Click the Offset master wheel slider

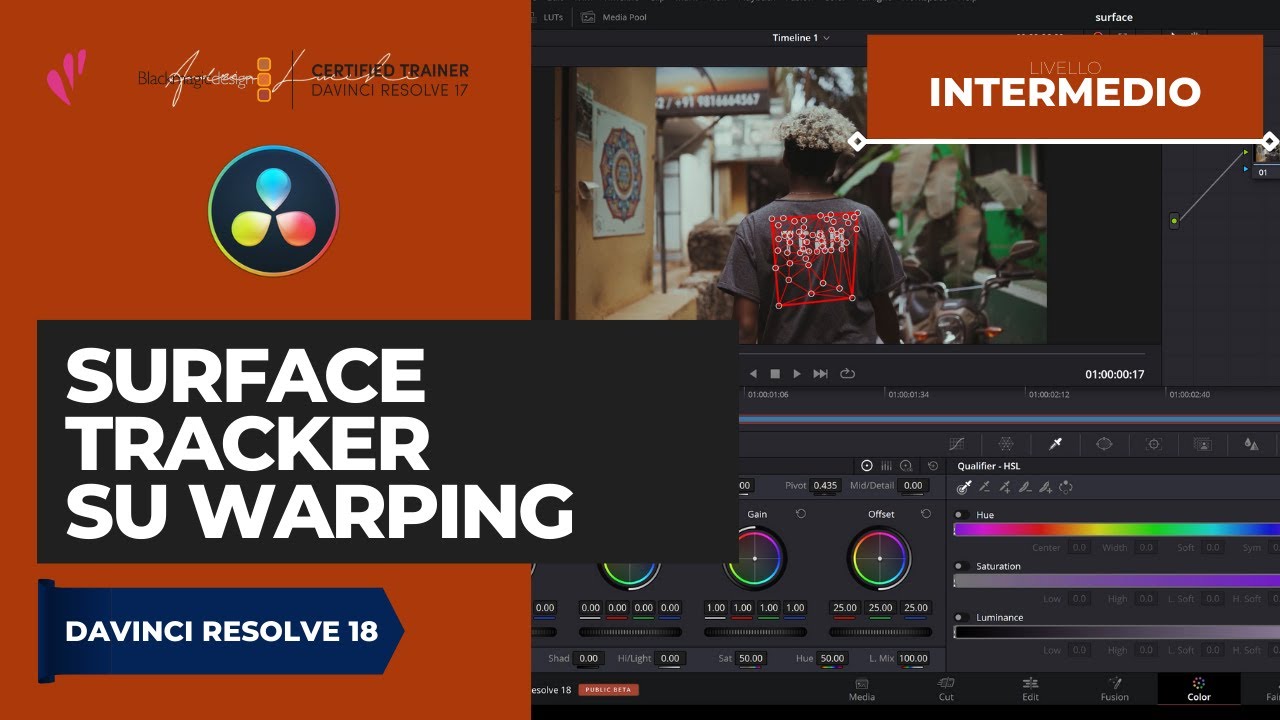880,632
